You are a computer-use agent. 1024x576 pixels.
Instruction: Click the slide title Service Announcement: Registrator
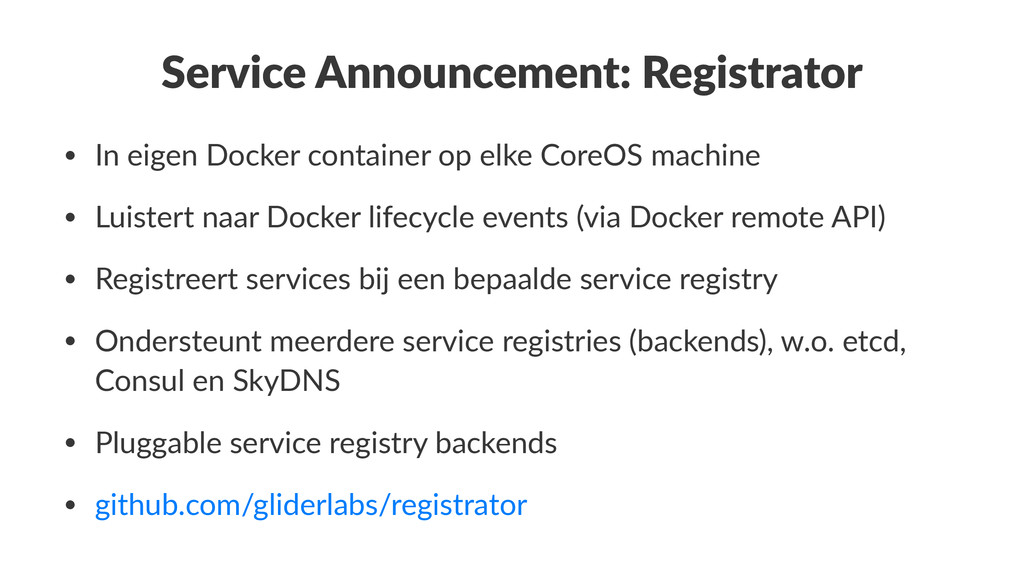511,73
